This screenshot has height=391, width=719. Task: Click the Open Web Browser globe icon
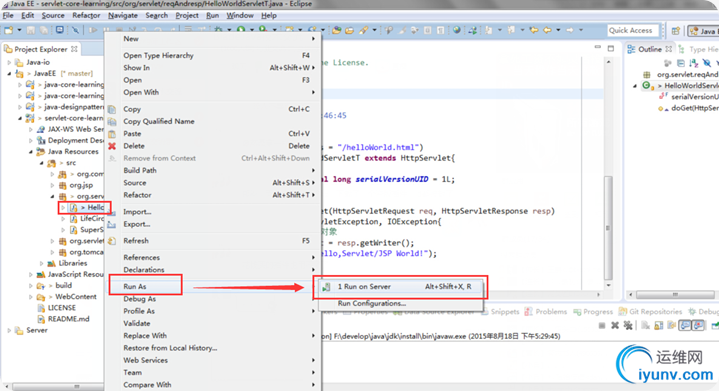[x=457, y=30]
